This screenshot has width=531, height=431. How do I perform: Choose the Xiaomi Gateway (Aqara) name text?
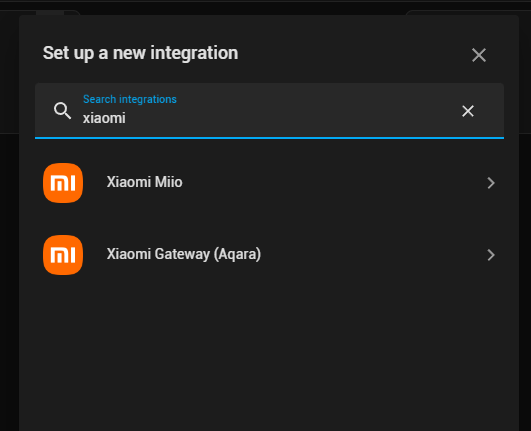(x=184, y=254)
